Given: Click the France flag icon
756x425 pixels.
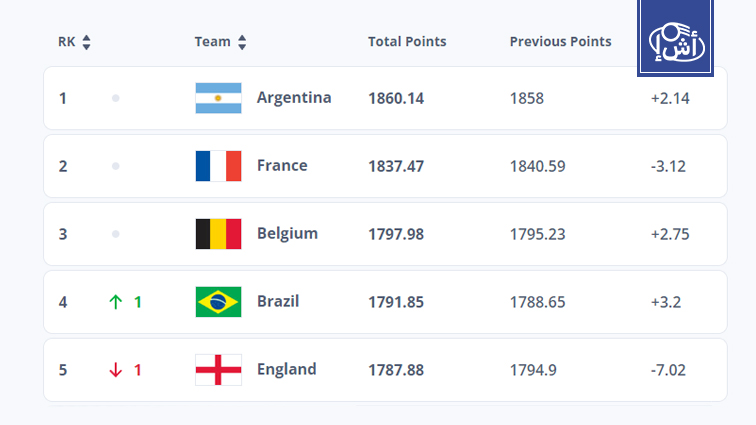Looking at the screenshot, I should tap(218, 166).
